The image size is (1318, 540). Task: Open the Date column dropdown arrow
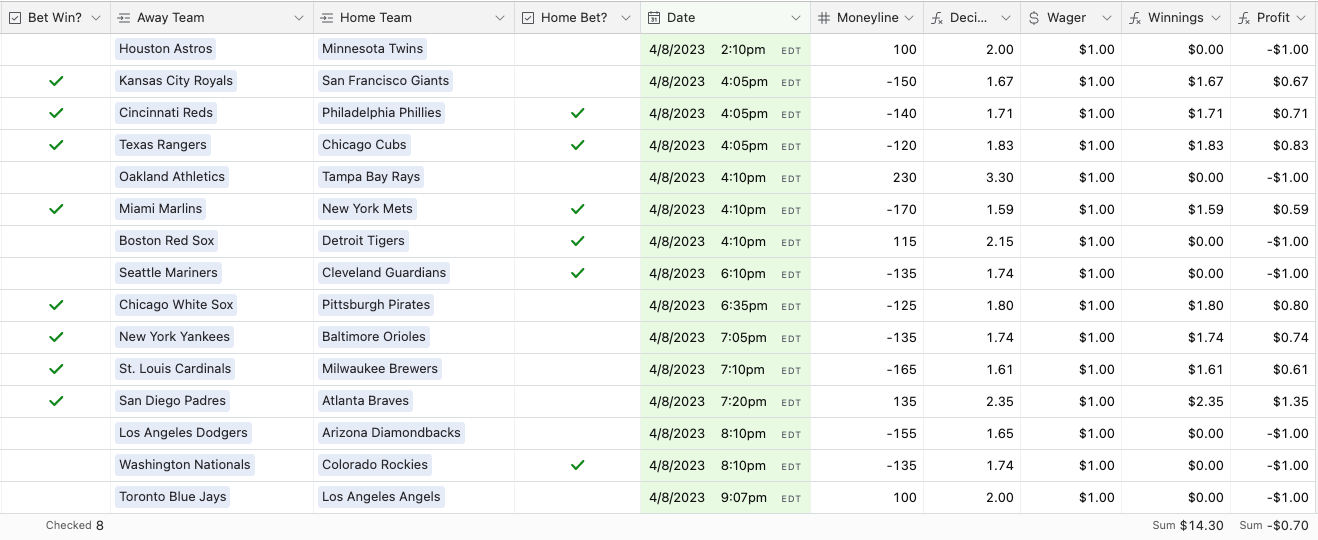pyautogui.click(x=796, y=18)
